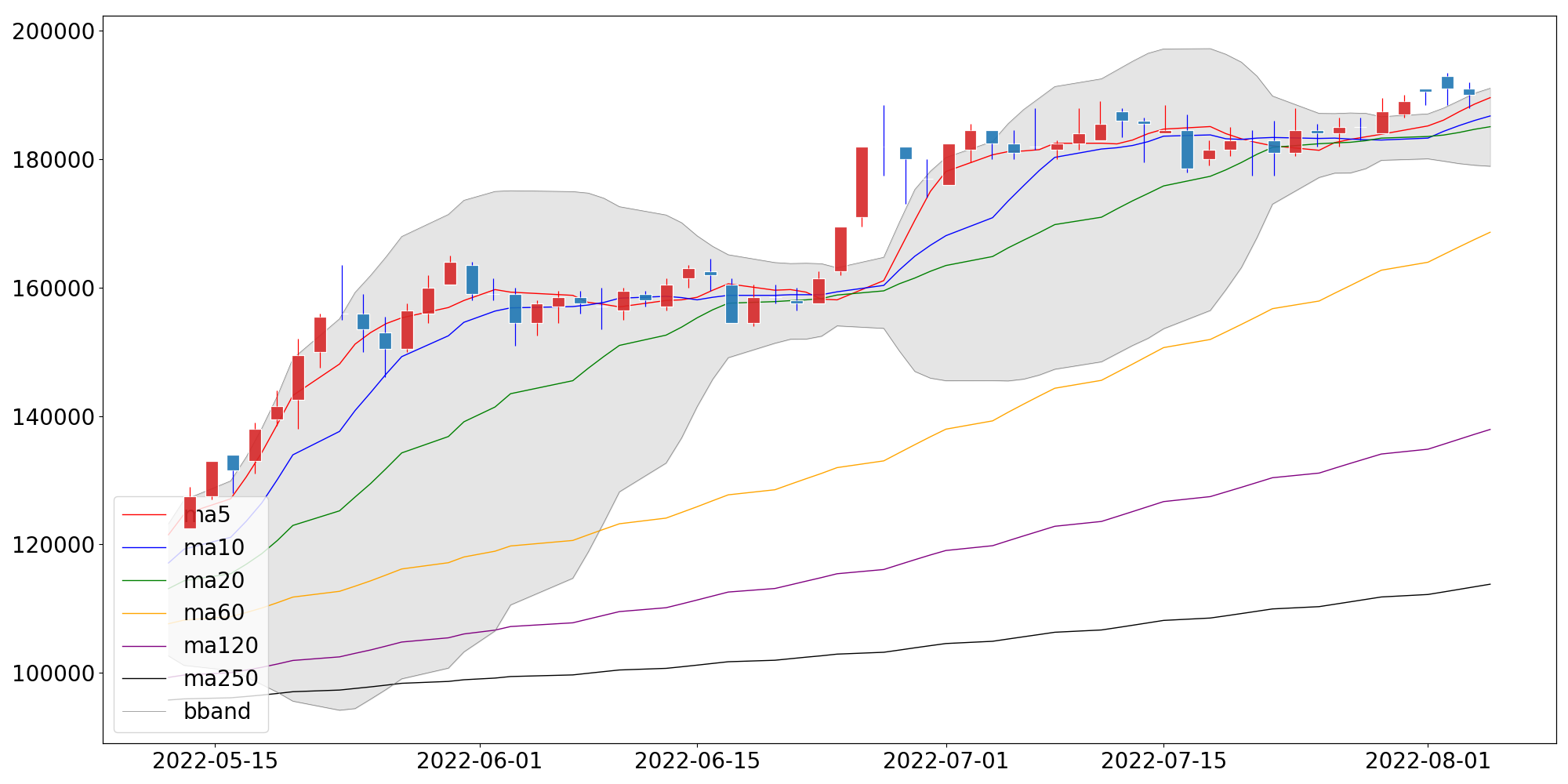Click the ma60 legend label
The image size is (1568, 784).
click(214, 612)
